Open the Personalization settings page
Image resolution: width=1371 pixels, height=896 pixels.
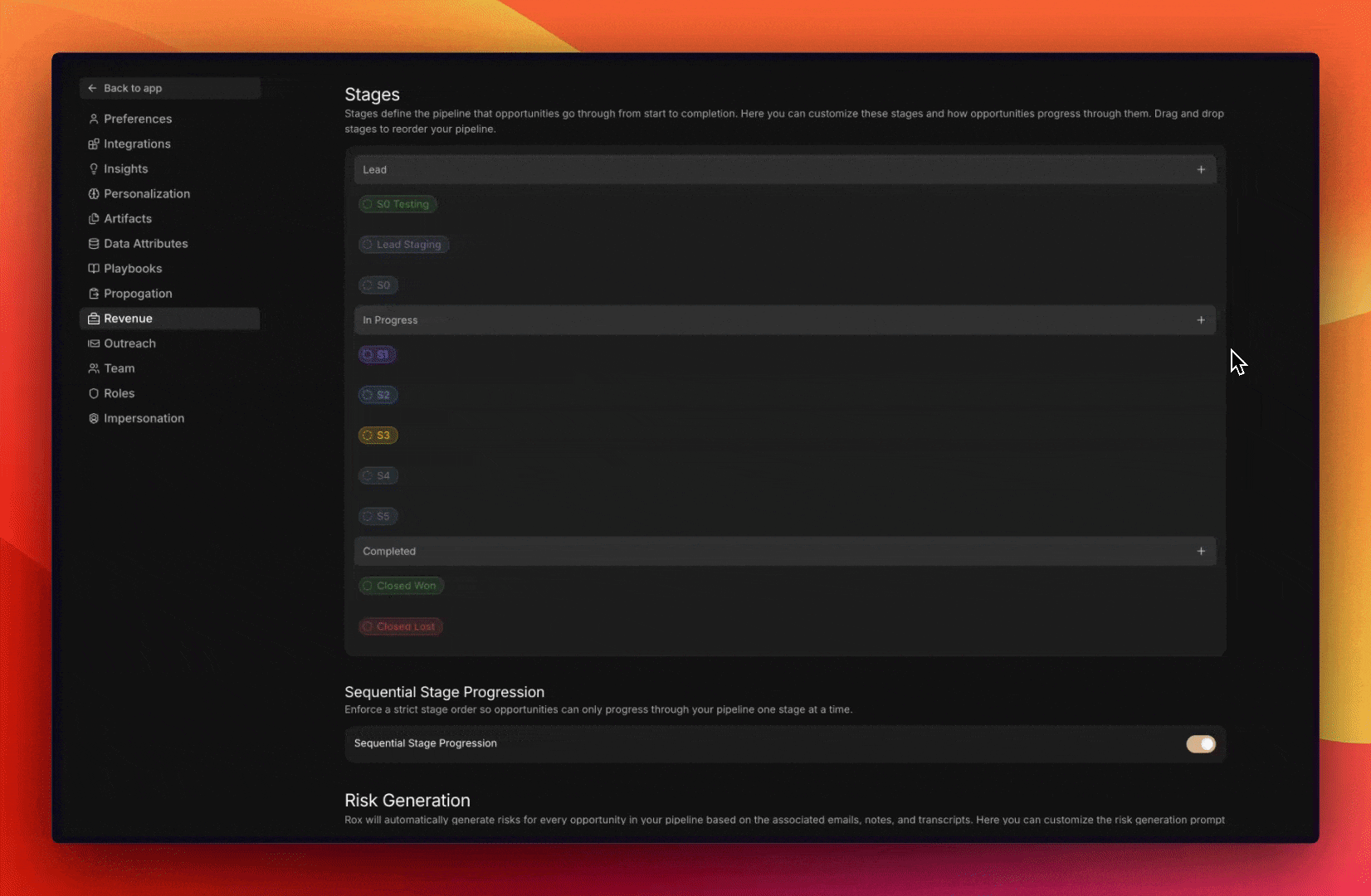(146, 193)
